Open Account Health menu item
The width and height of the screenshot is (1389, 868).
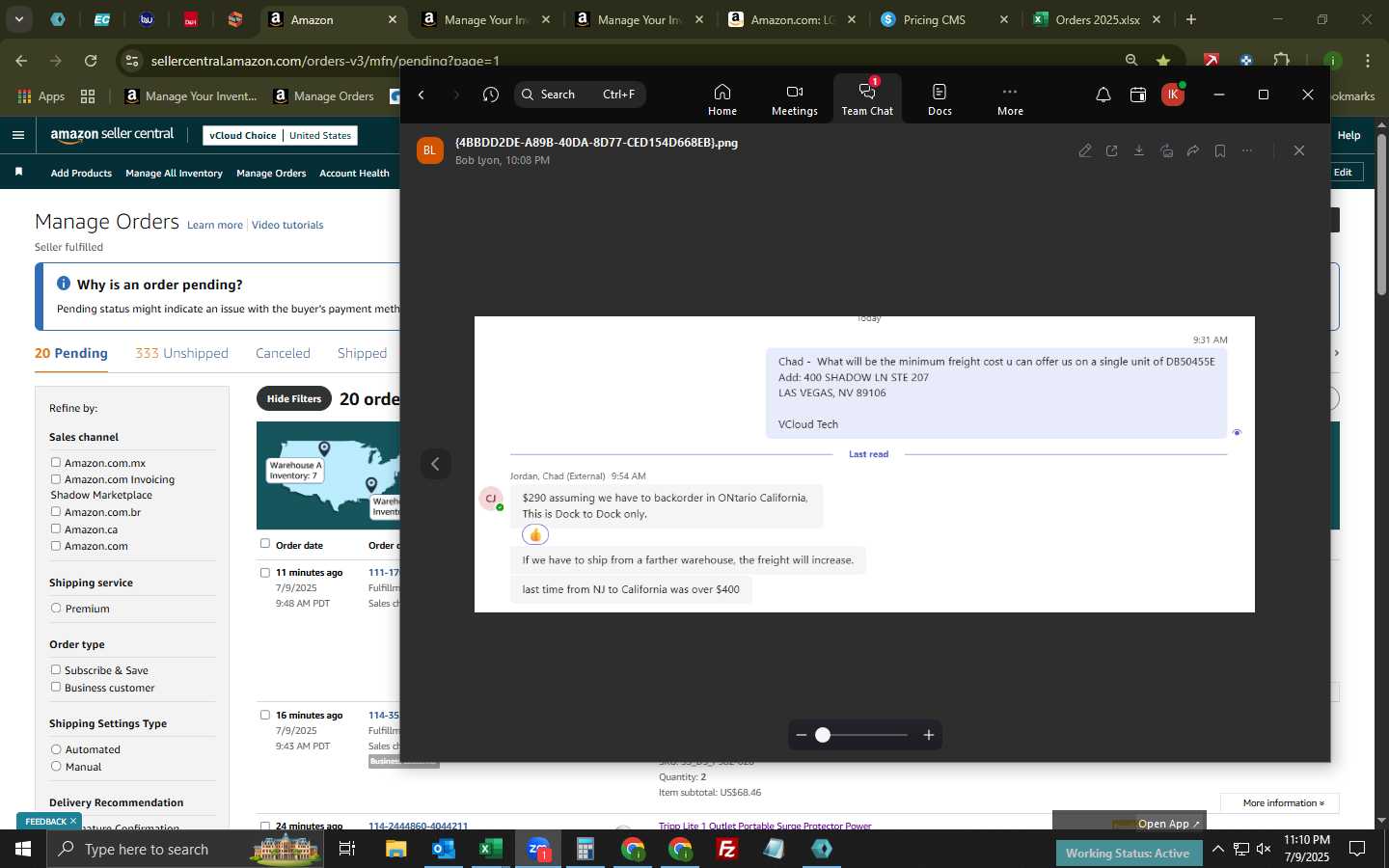click(x=354, y=174)
